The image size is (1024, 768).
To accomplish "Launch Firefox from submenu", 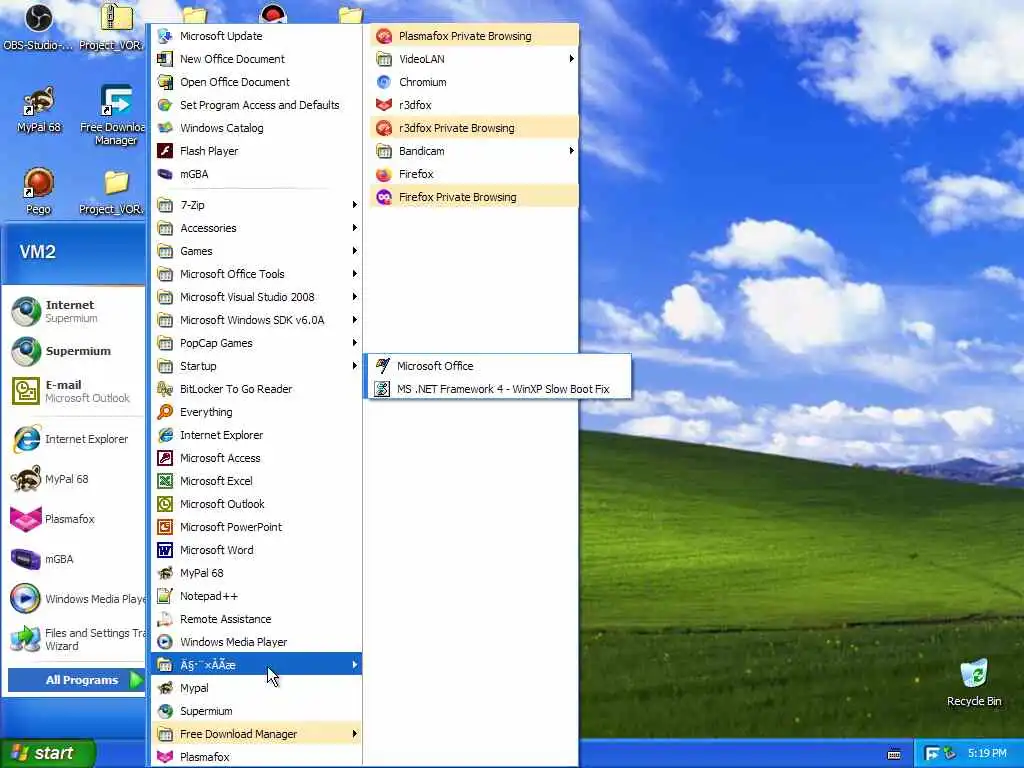I will (474, 174).
